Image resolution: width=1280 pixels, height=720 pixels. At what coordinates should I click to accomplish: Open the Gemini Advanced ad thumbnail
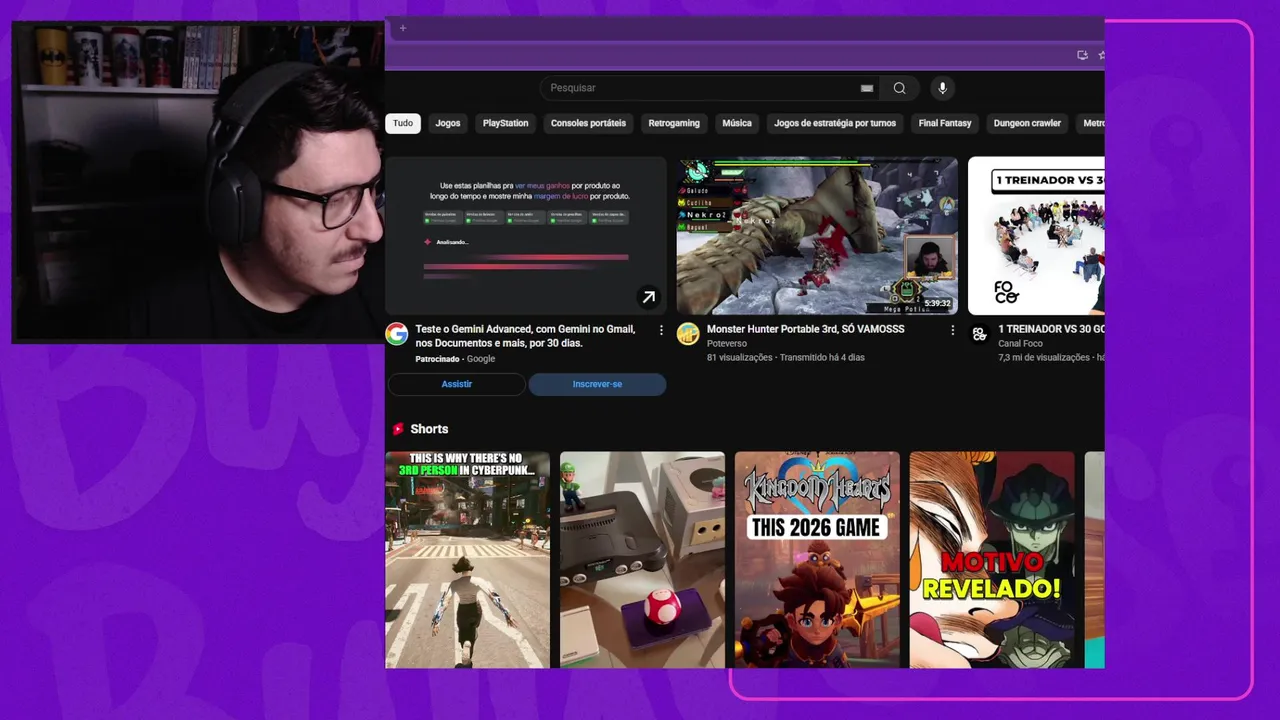pyautogui.click(x=526, y=235)
